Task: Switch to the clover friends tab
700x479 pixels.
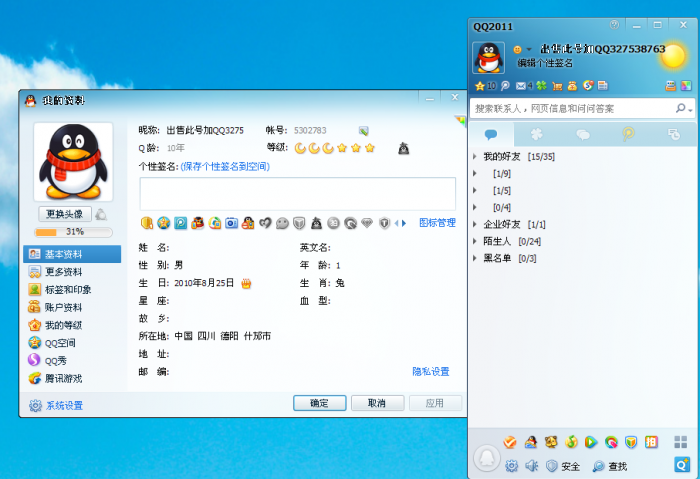Action: pos(537,134)
